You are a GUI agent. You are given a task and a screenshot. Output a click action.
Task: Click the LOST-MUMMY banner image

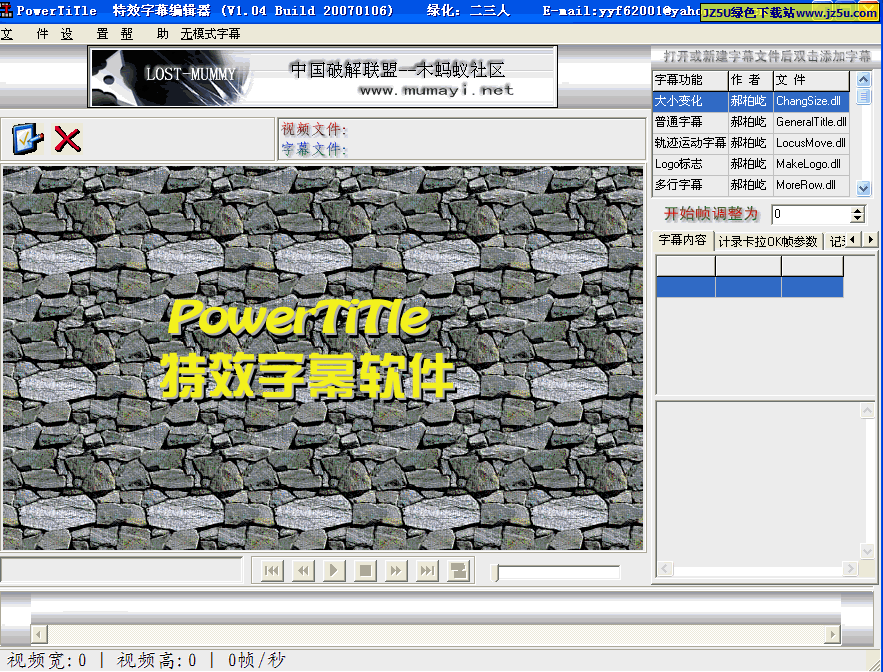tap(171, 77)
